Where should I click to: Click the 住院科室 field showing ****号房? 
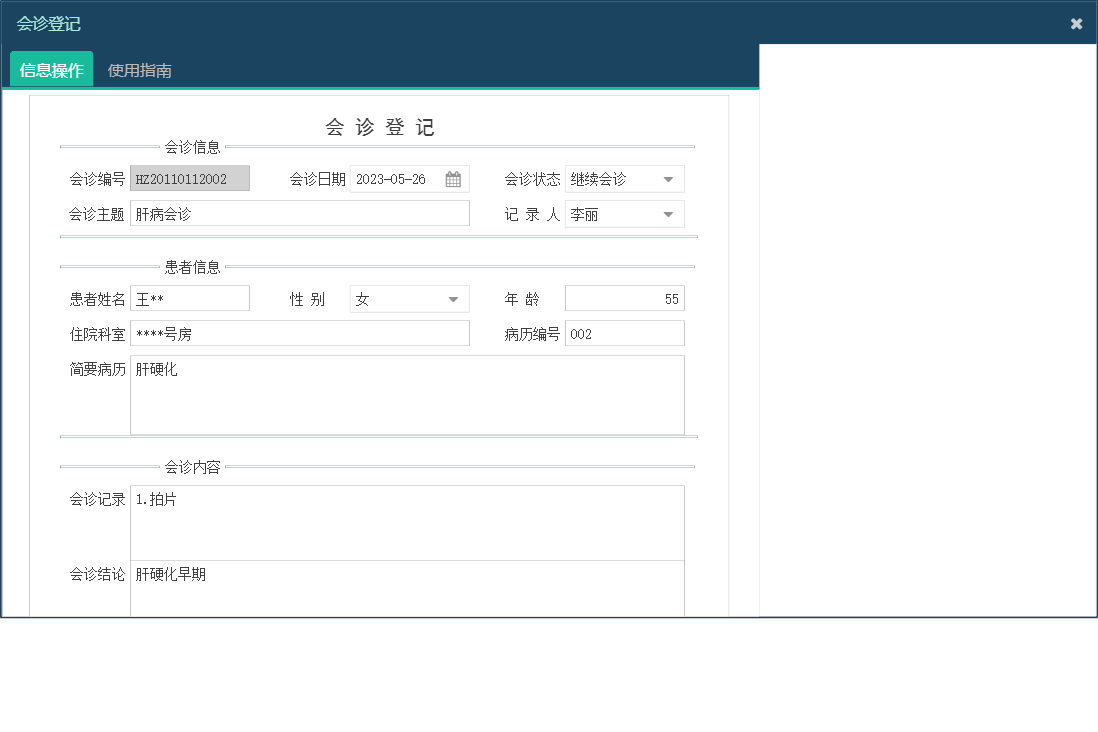point(300,332)
